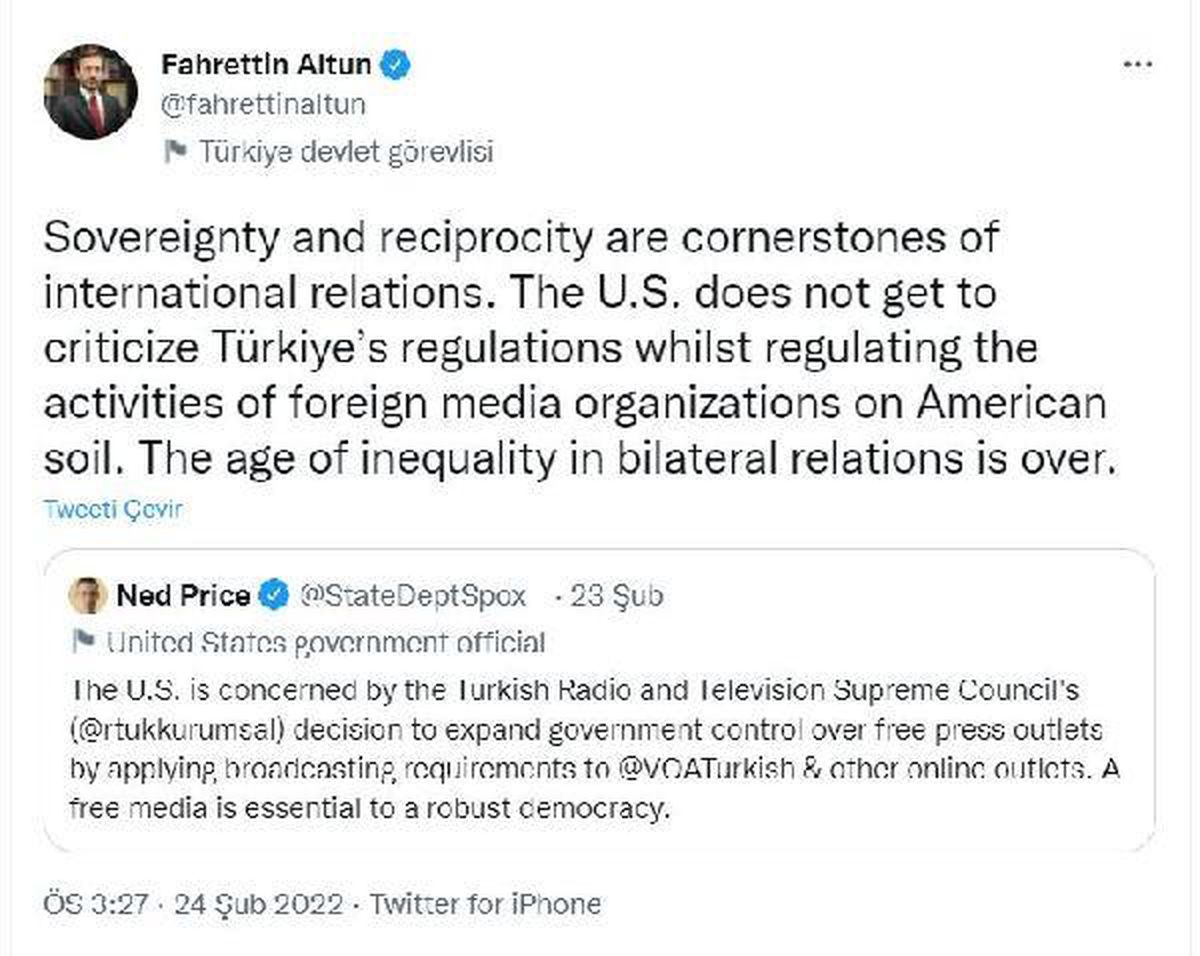Select the Türkiye devlet görevlisi label
Viewport: 1200px width, 956px height.
click(347, 152)
